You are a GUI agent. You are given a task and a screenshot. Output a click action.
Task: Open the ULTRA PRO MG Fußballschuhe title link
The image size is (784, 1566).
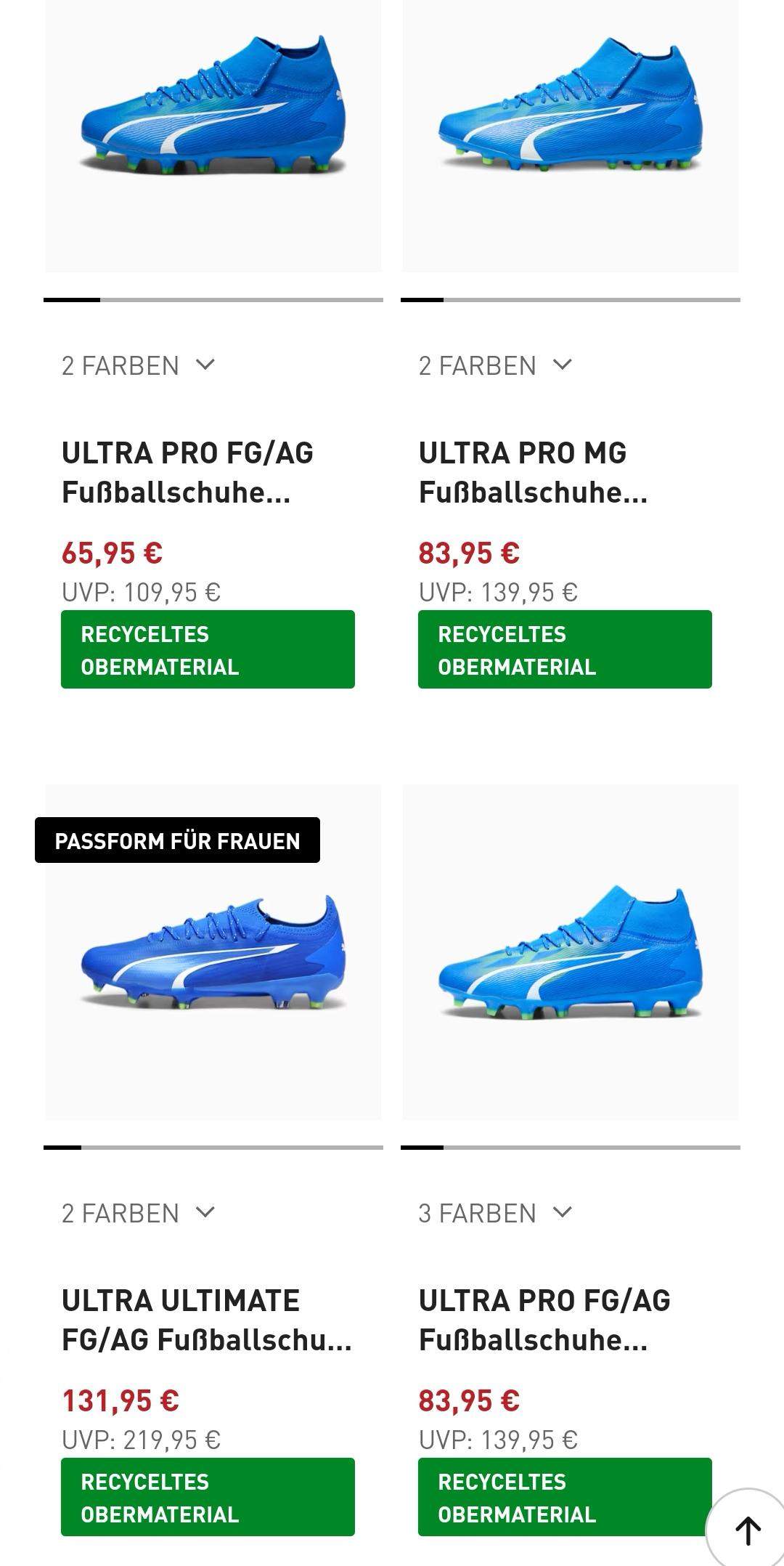pyautogui.click(x=533, y=472)
